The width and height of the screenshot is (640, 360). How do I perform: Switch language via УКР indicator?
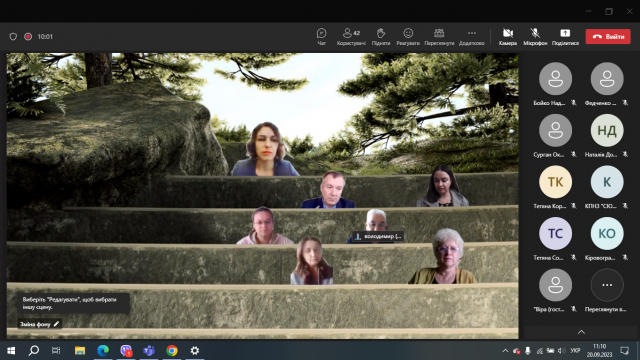click(576, 351)
